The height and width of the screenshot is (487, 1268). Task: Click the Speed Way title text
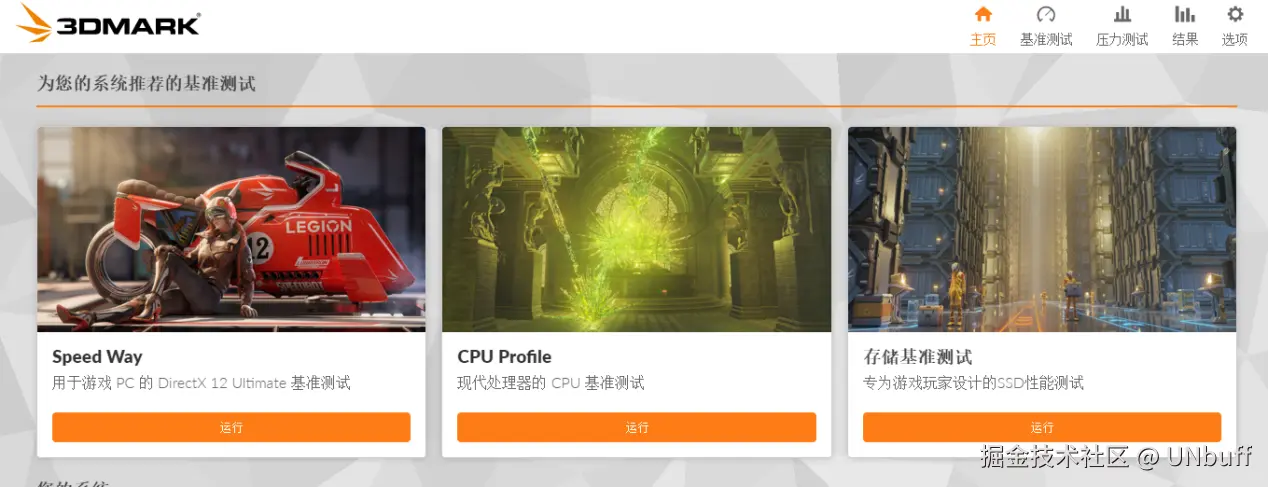pos(97,357)
